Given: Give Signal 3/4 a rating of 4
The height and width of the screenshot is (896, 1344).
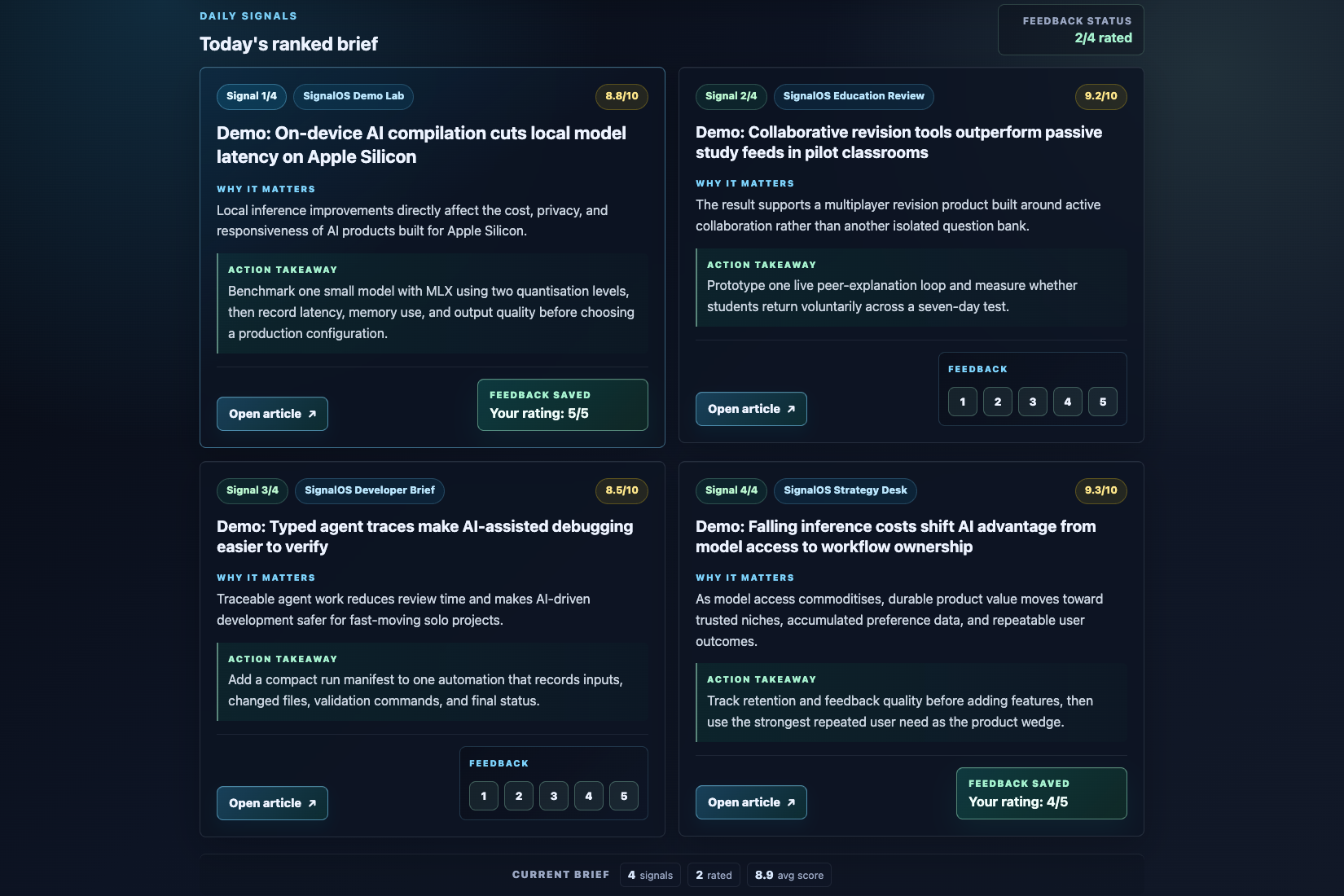Looking at the screenshot, I should [x=589, y=796].
